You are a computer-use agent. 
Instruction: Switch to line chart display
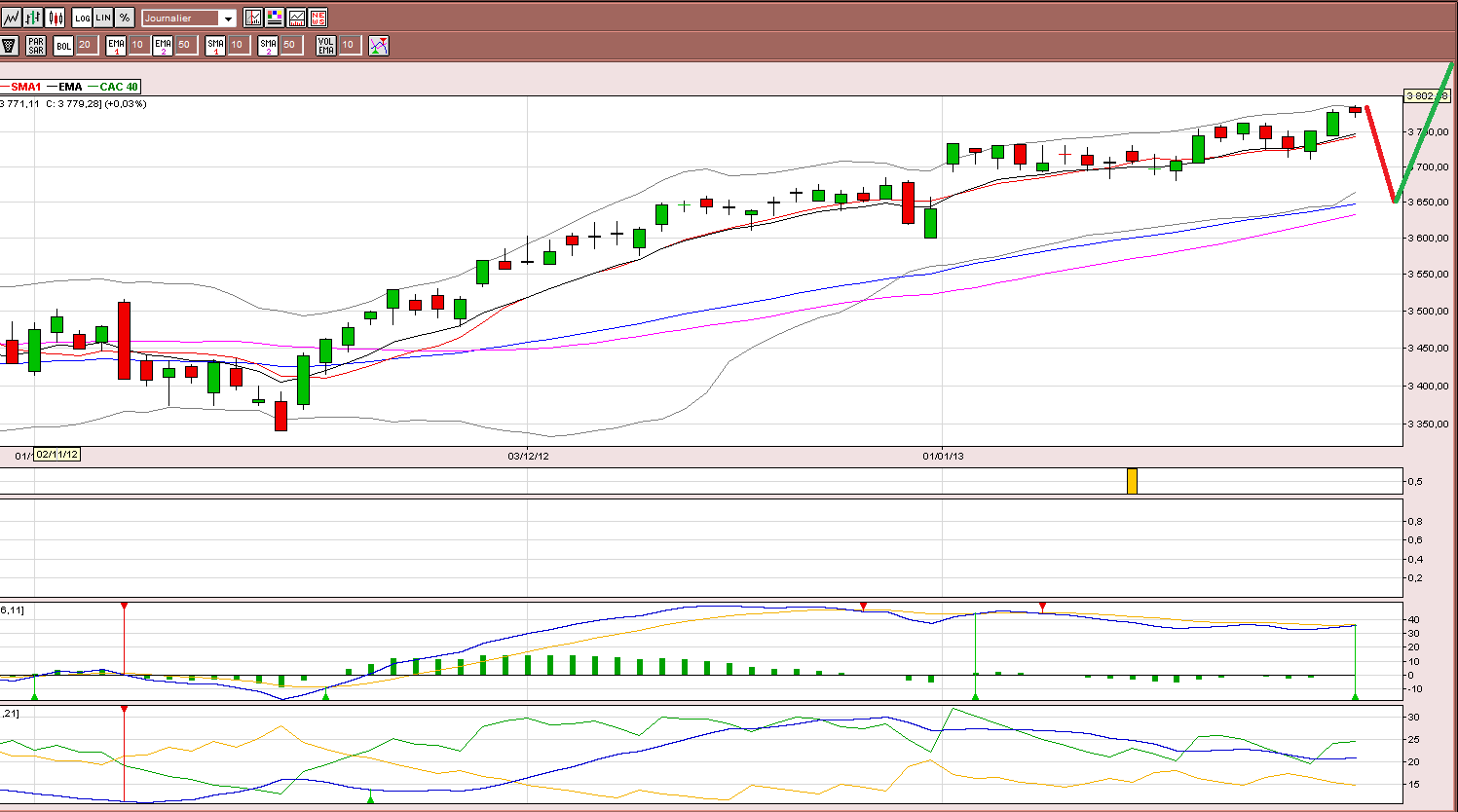tap(12, 18)
